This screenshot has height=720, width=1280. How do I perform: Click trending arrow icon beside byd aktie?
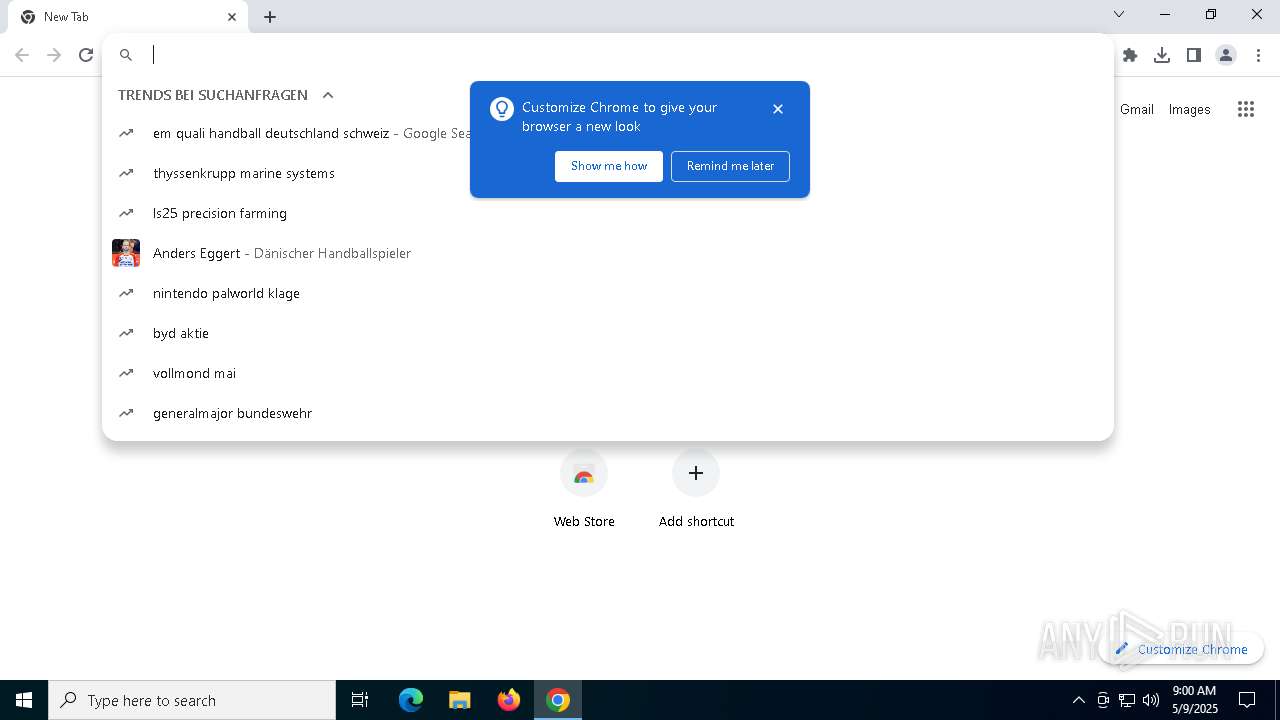[126, 333]
